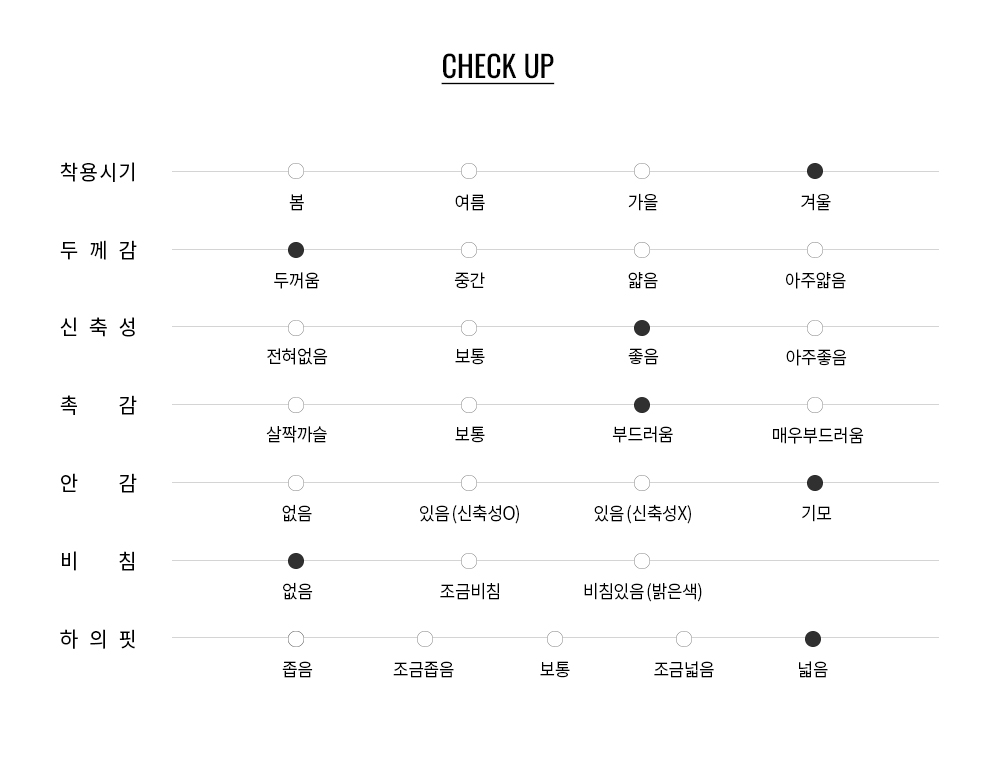Viewport: 1000px width, 759px height.
Task: Click the filled 기모 lining circle
Action: [815, 483]
